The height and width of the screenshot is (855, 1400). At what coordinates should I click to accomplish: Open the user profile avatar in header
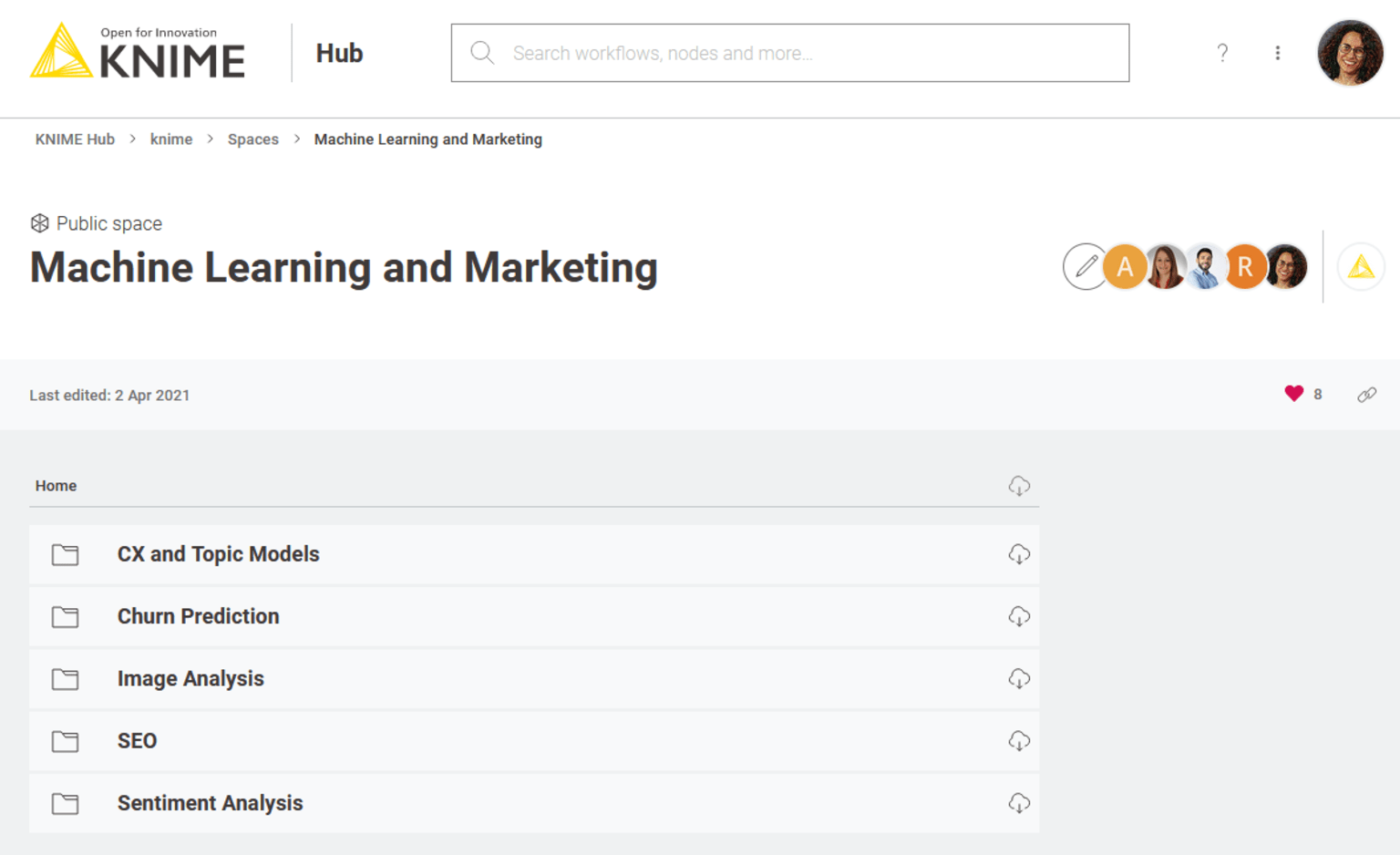(1350, 53)
